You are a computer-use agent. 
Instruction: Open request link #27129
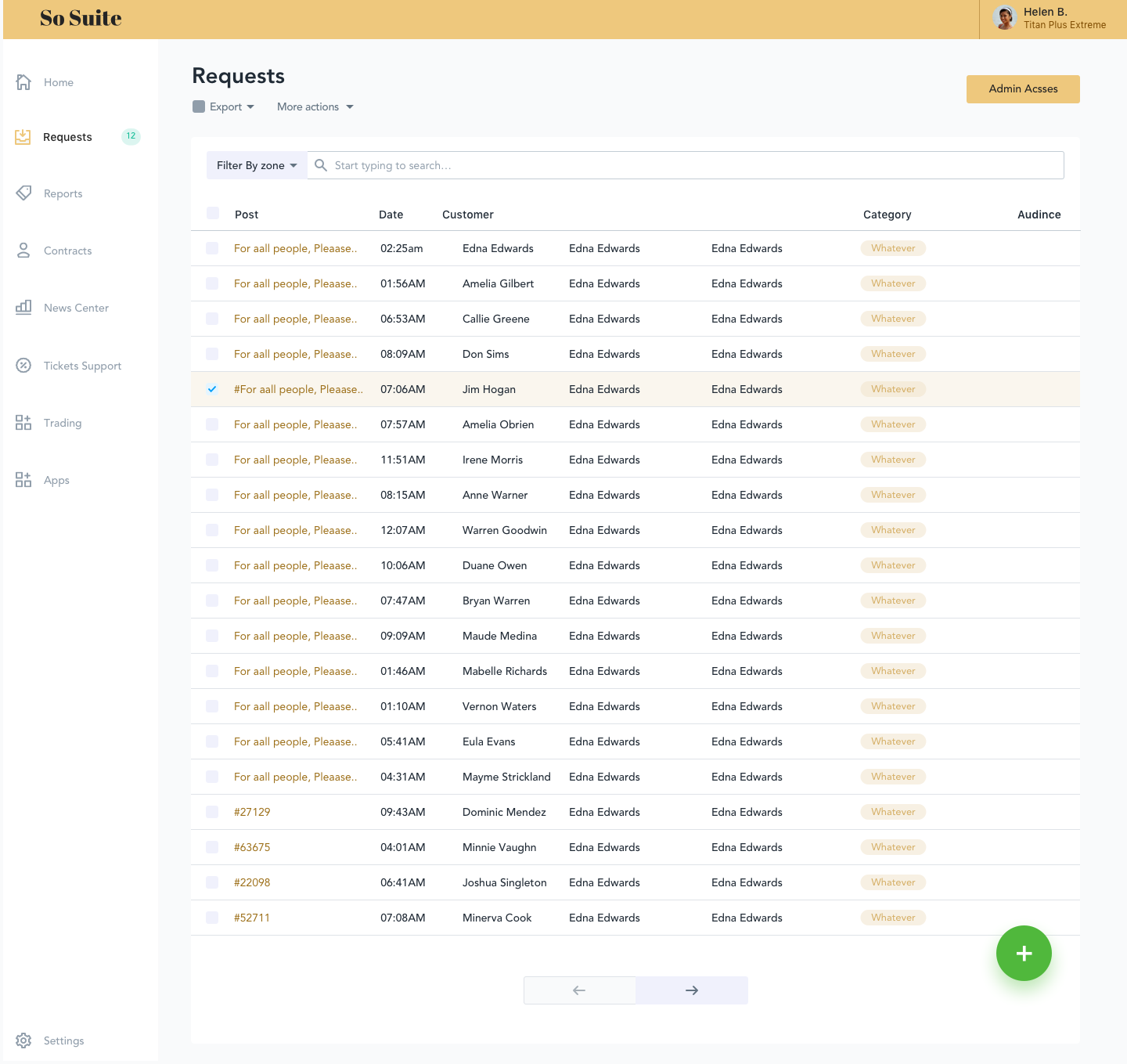click(252, 812)
